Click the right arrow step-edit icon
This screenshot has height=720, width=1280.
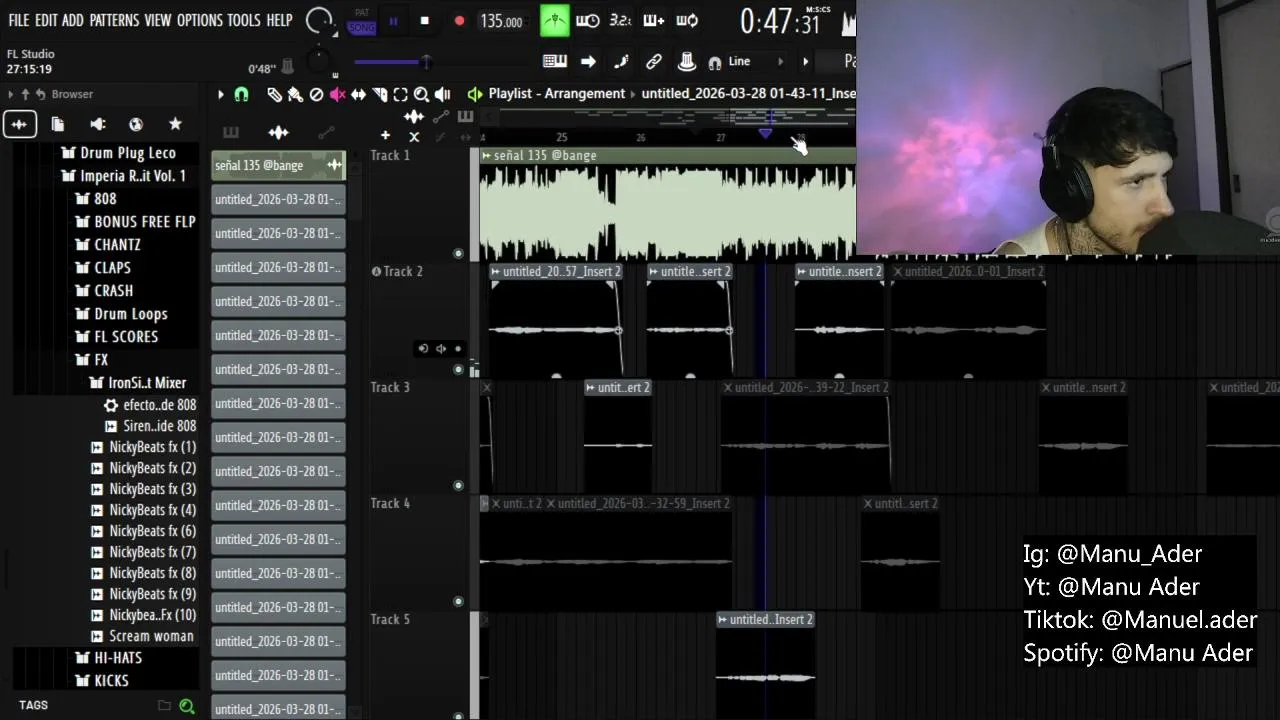pos(588,62)
